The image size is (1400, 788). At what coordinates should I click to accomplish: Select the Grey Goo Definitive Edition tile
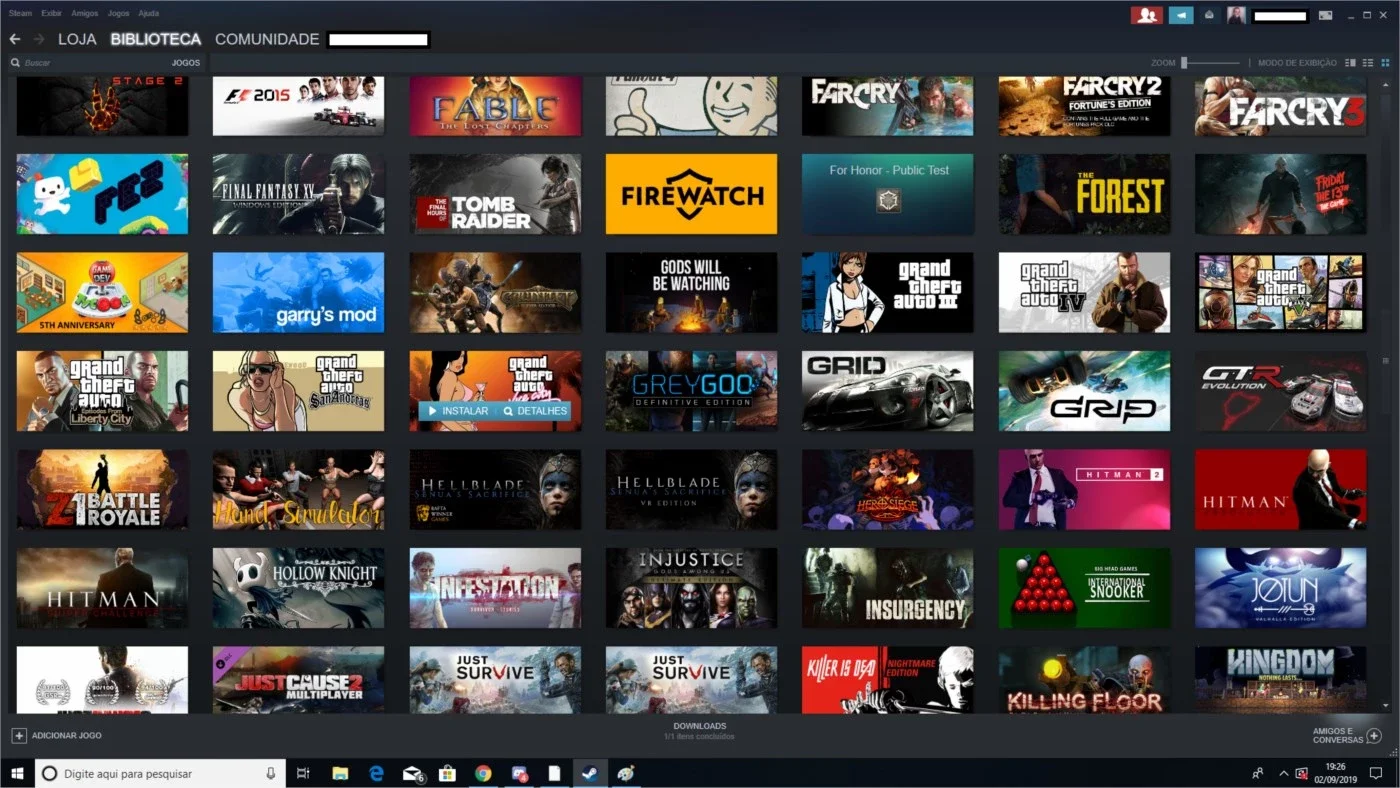pyautogui.click(x=691, y=391)
